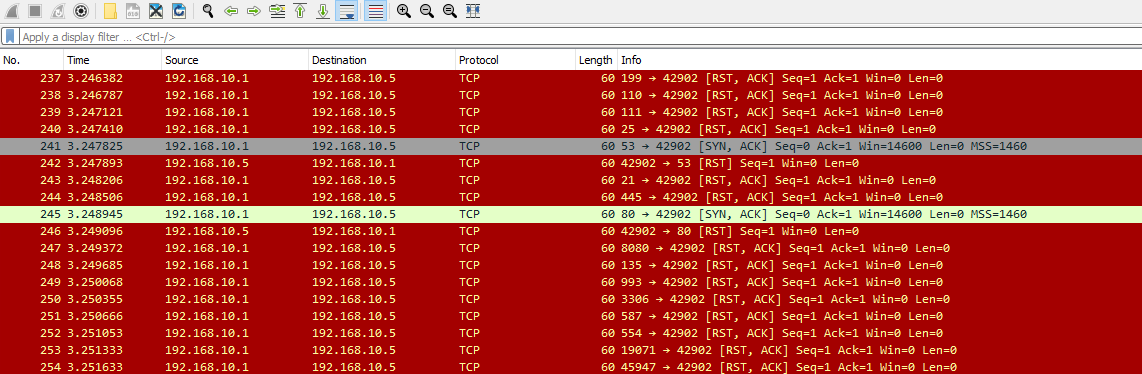Viewport: 1142px width, 374px height.
Task: Stop the running capture
Action: pyautogui.click(x=35, y=11)
